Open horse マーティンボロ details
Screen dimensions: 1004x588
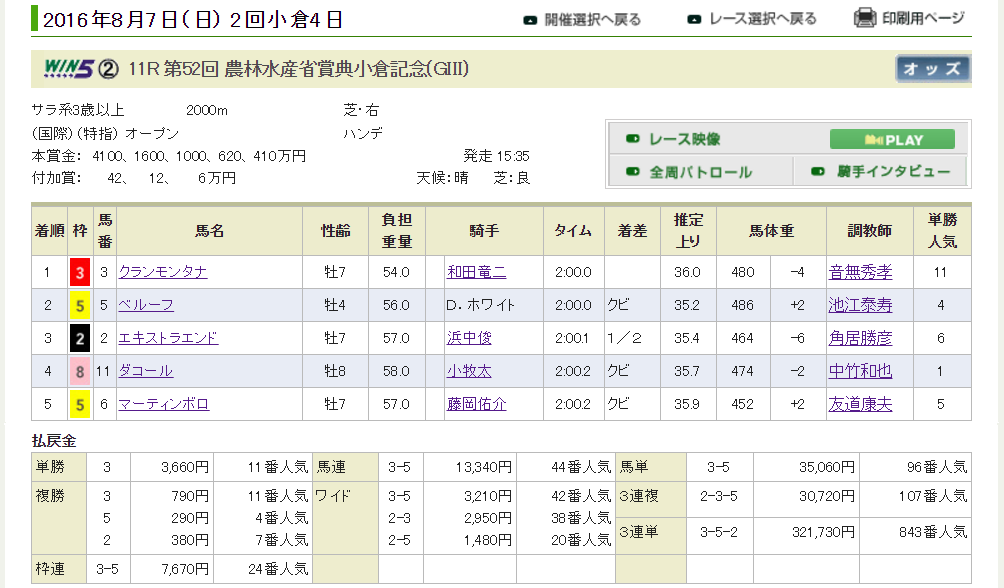click(164, 405)
